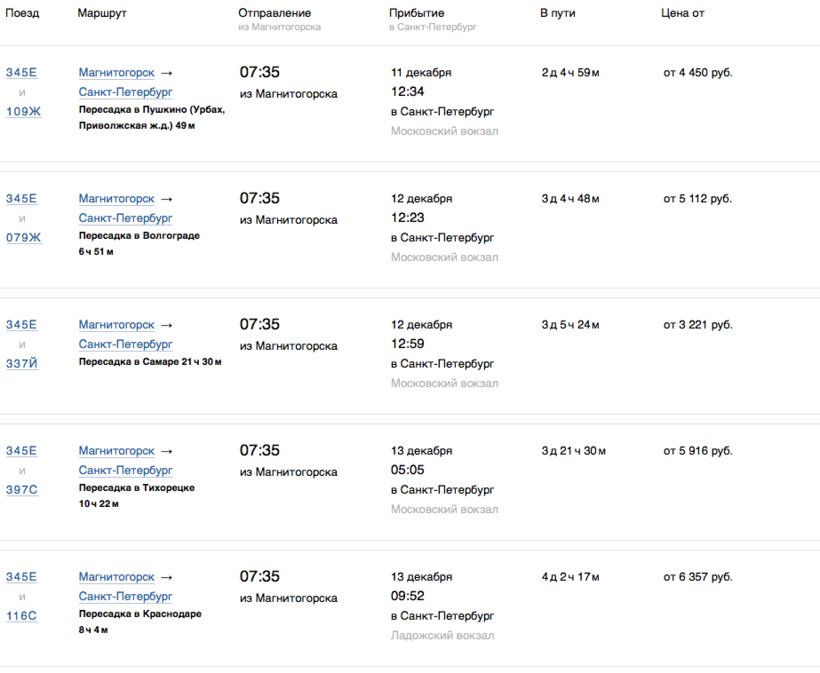Open train 337Й link
Screen dimensions: 820x673
coord(22,363)
